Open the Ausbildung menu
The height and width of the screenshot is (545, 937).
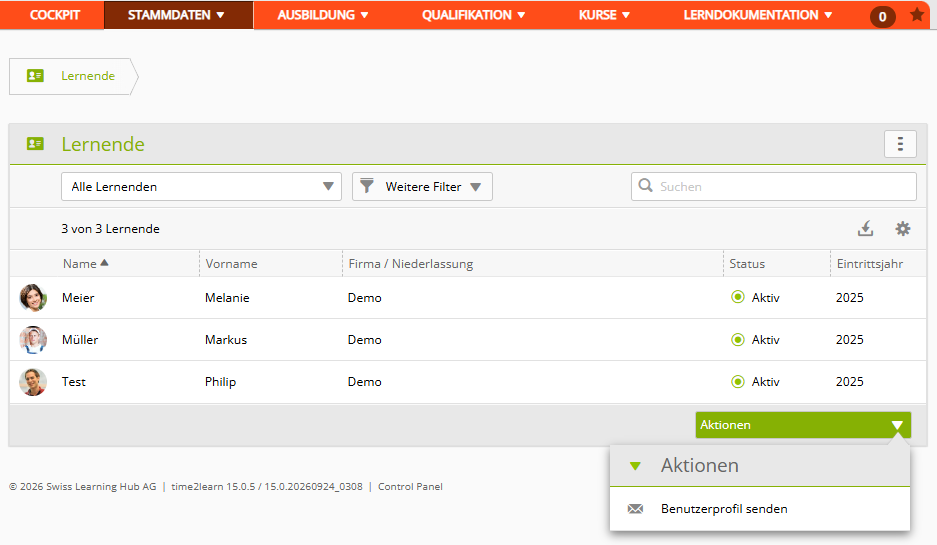(323, 15)
